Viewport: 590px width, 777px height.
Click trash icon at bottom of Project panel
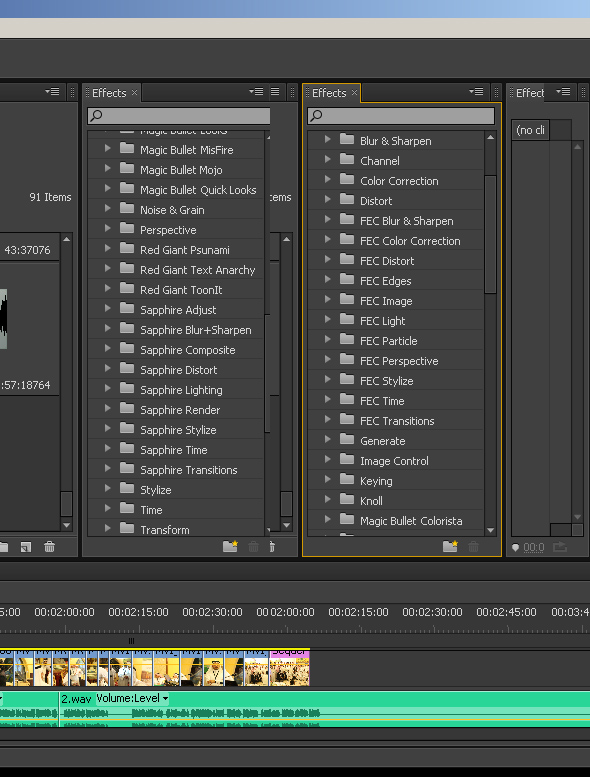tap(50, 547)
